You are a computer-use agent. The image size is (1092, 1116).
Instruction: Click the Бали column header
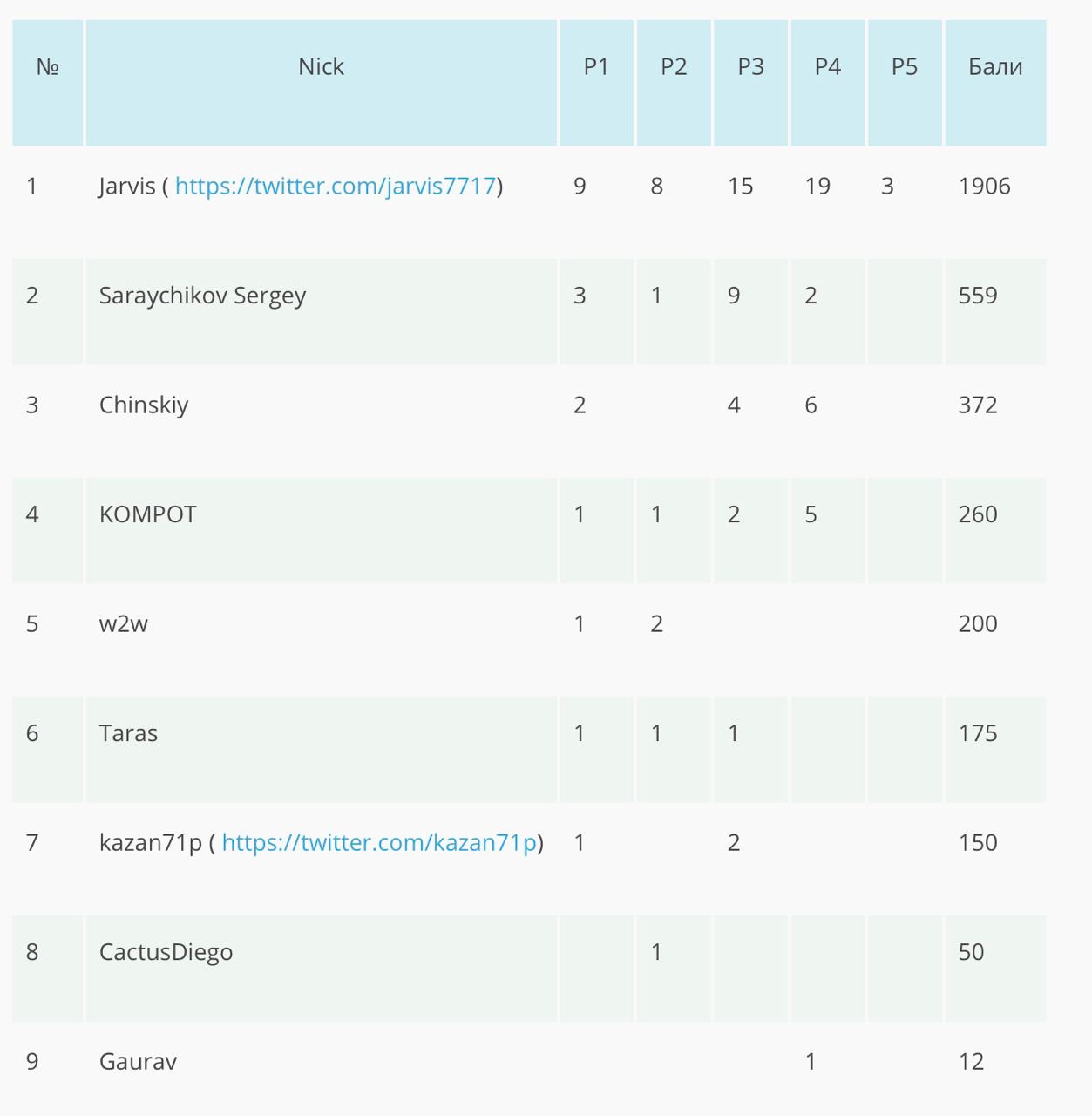pos(995,82)
